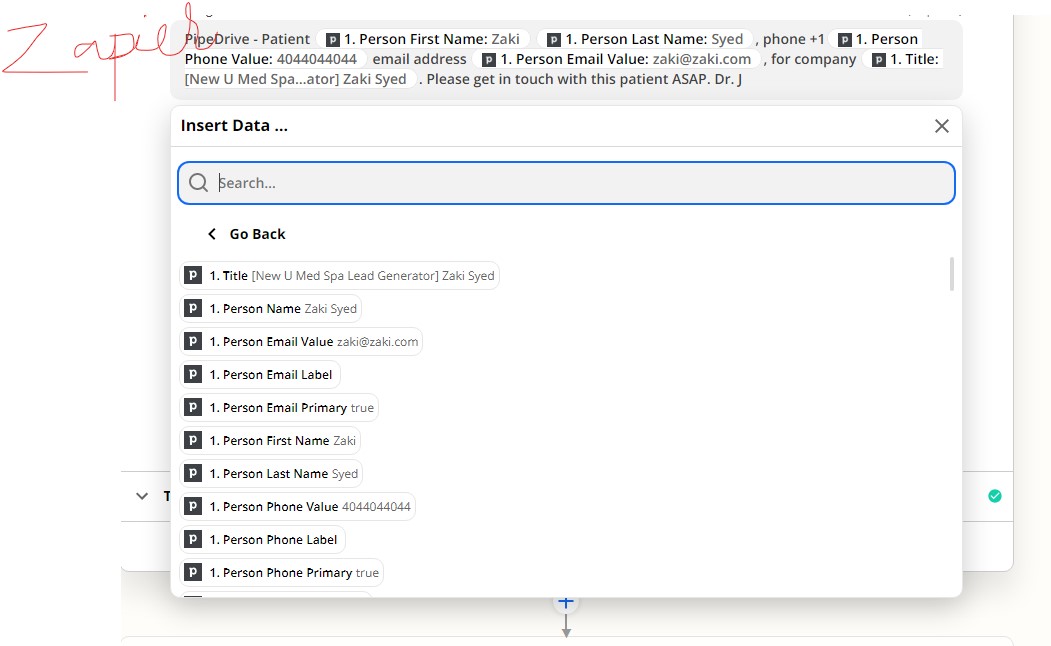Click Pipedrive icon on 1. Title row
This screenshot has width=1051, height=646.
click(x=193, y=275)
